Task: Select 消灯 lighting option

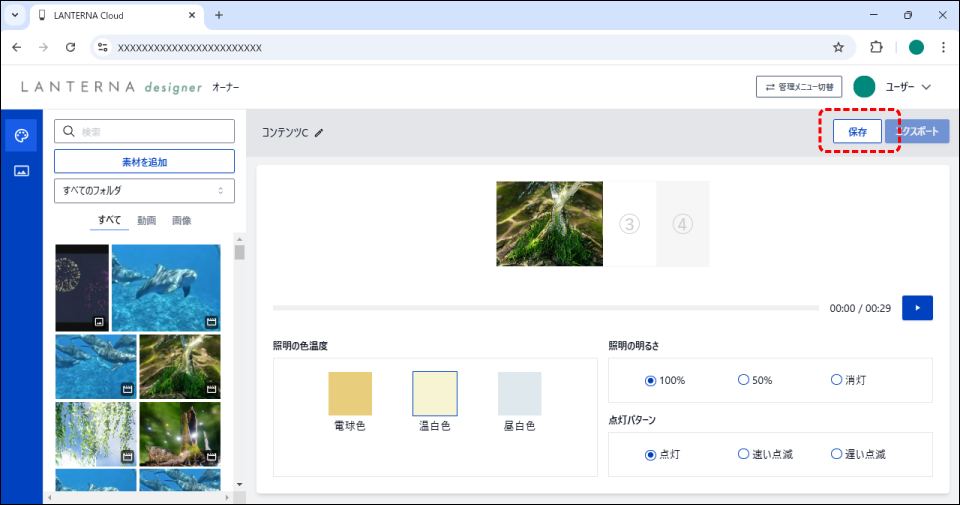Action: tap(836, 380)
